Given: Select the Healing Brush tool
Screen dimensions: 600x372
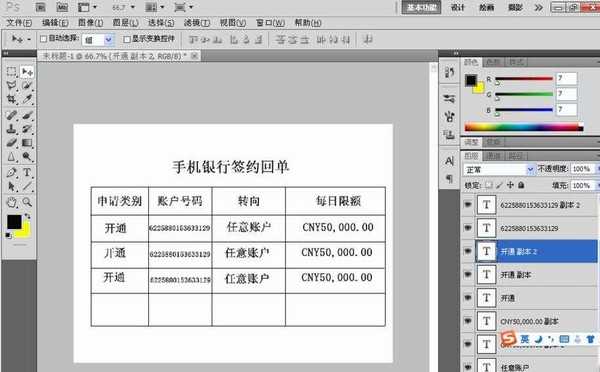Looking at the screenshot, I should (11, 115).
